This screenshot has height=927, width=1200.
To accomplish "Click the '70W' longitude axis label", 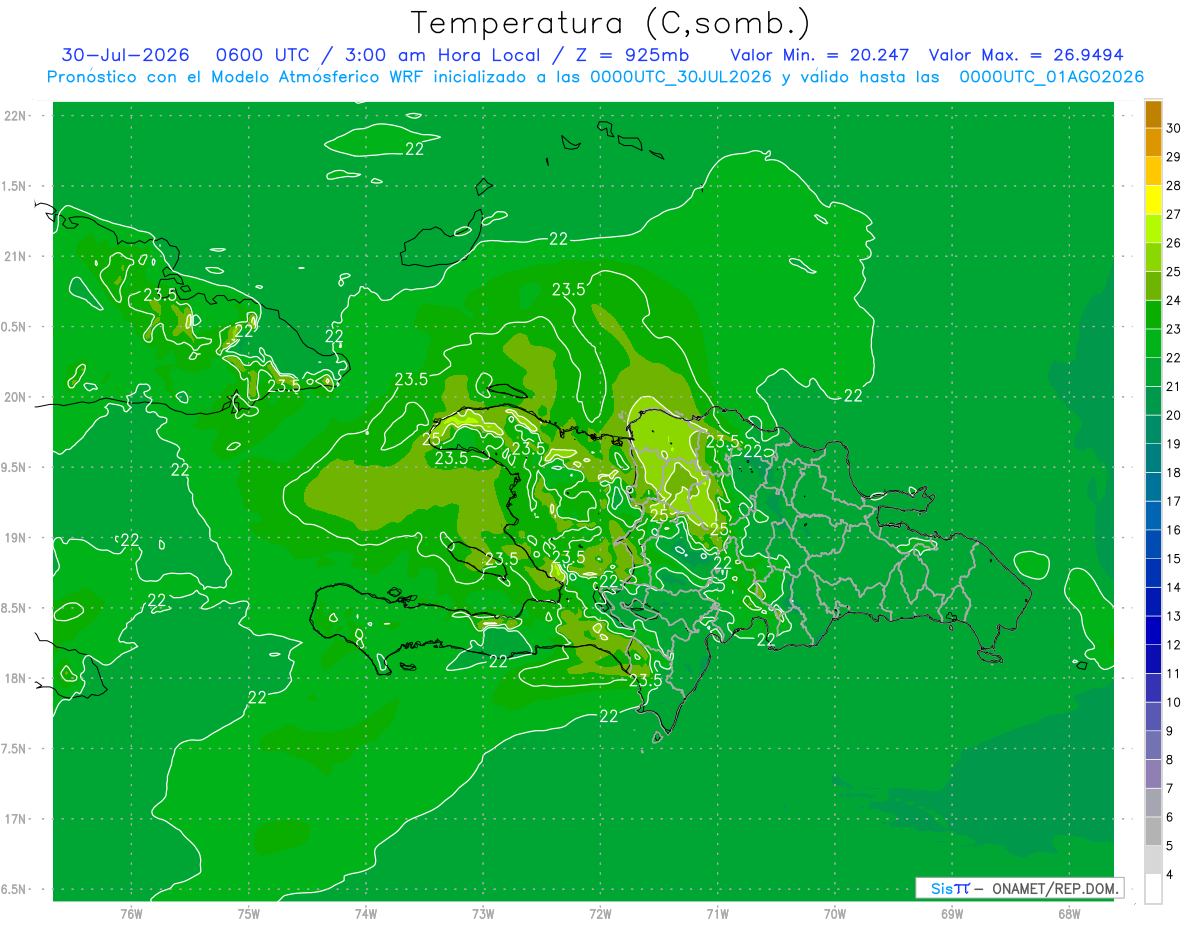I will coord(835,913).
